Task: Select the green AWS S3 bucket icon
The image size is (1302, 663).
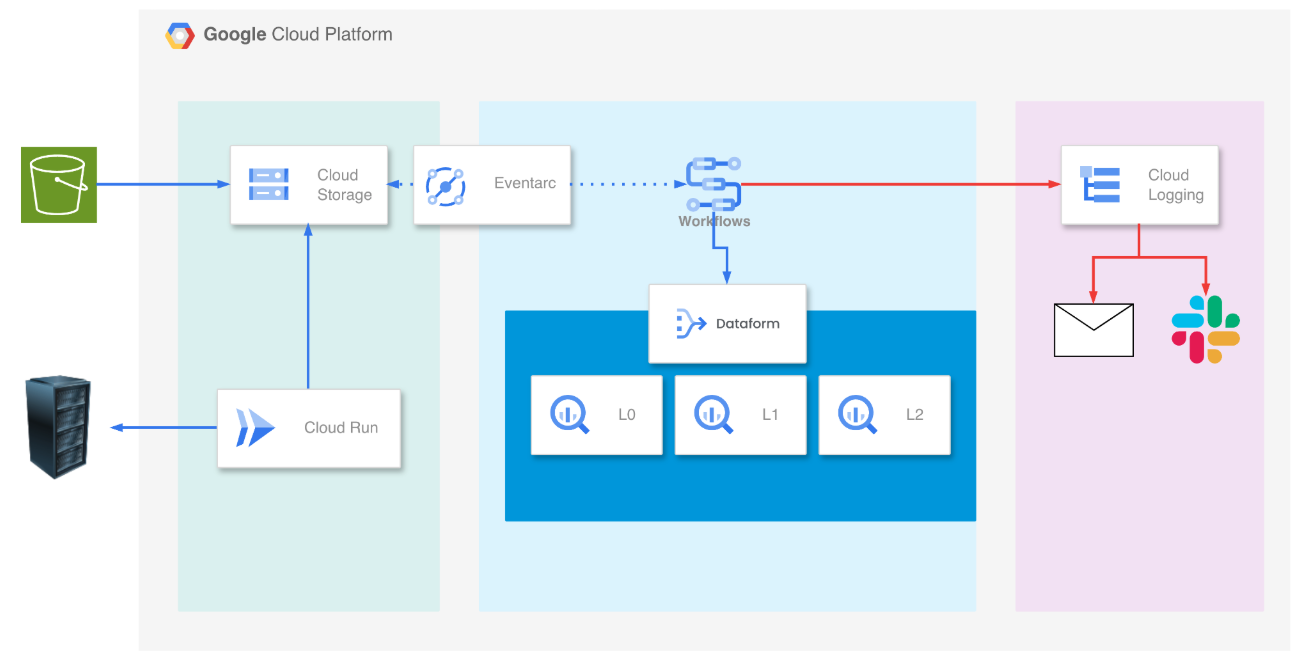Action: [x=59, y=185]
